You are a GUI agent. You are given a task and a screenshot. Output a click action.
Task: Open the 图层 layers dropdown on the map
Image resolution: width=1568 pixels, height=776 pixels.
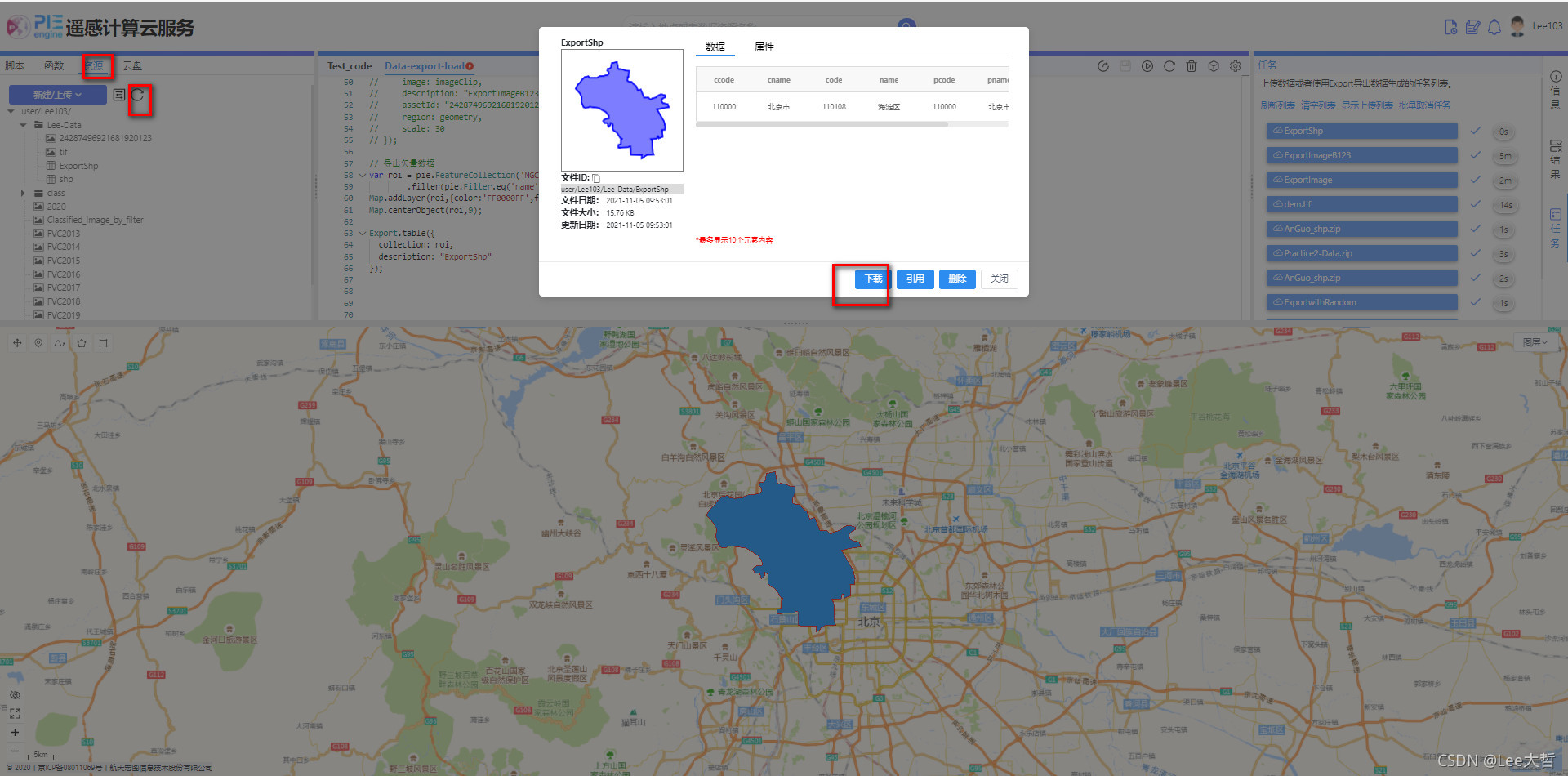pyautogui.click(x=1535, y=342)
